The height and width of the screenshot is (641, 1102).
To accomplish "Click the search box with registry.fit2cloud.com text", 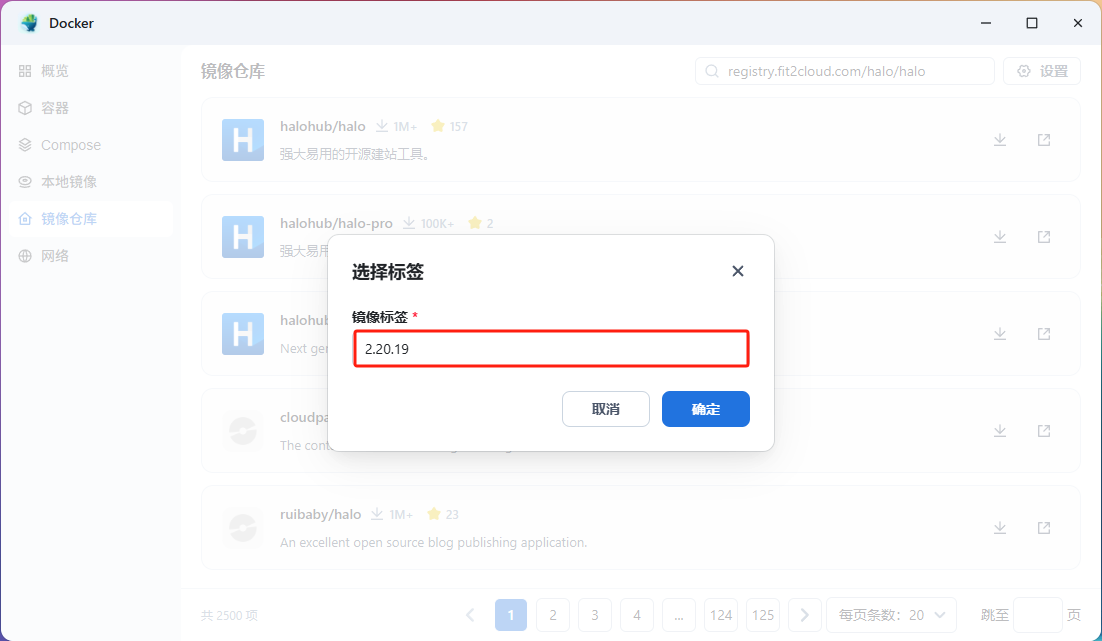I will (845, 71).
